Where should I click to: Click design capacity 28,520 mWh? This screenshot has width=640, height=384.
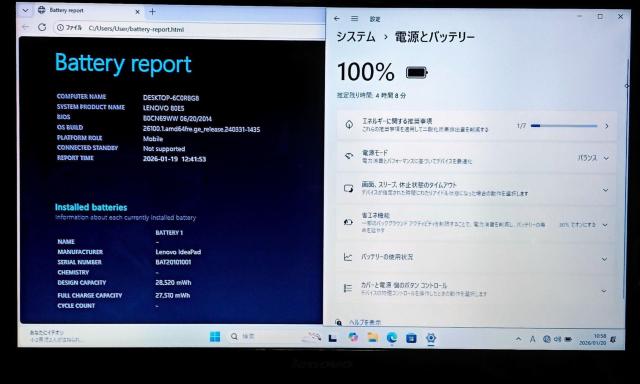point(173,282)
